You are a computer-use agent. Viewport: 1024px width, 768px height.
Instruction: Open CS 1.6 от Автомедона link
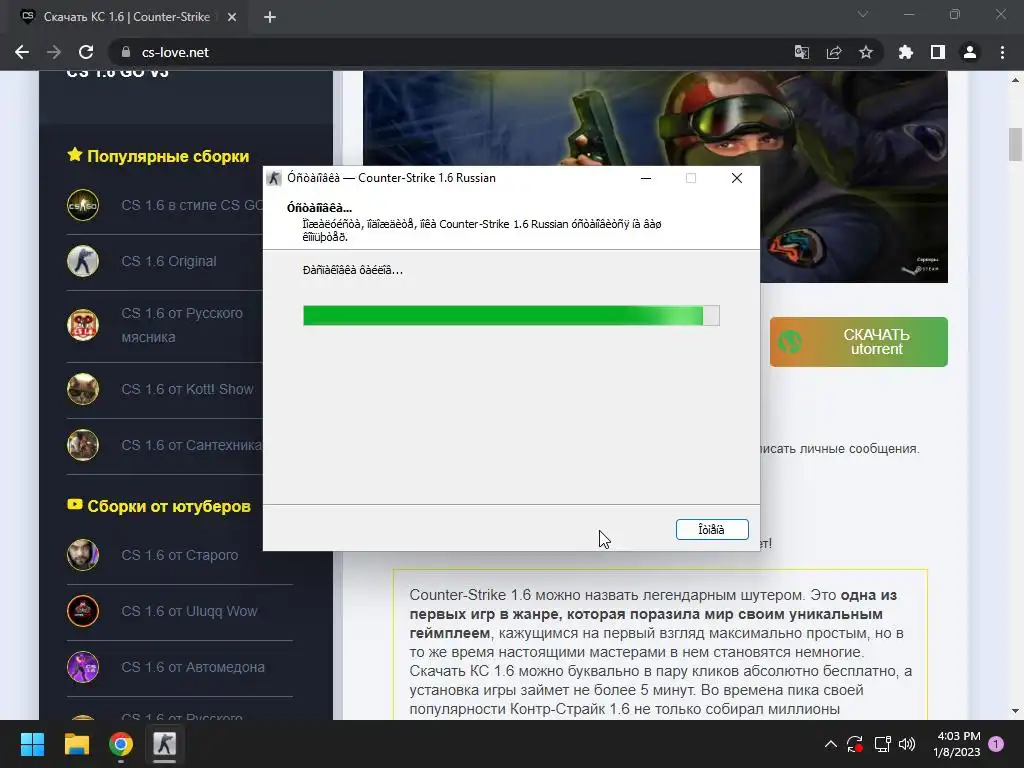(x=193, y=667)
